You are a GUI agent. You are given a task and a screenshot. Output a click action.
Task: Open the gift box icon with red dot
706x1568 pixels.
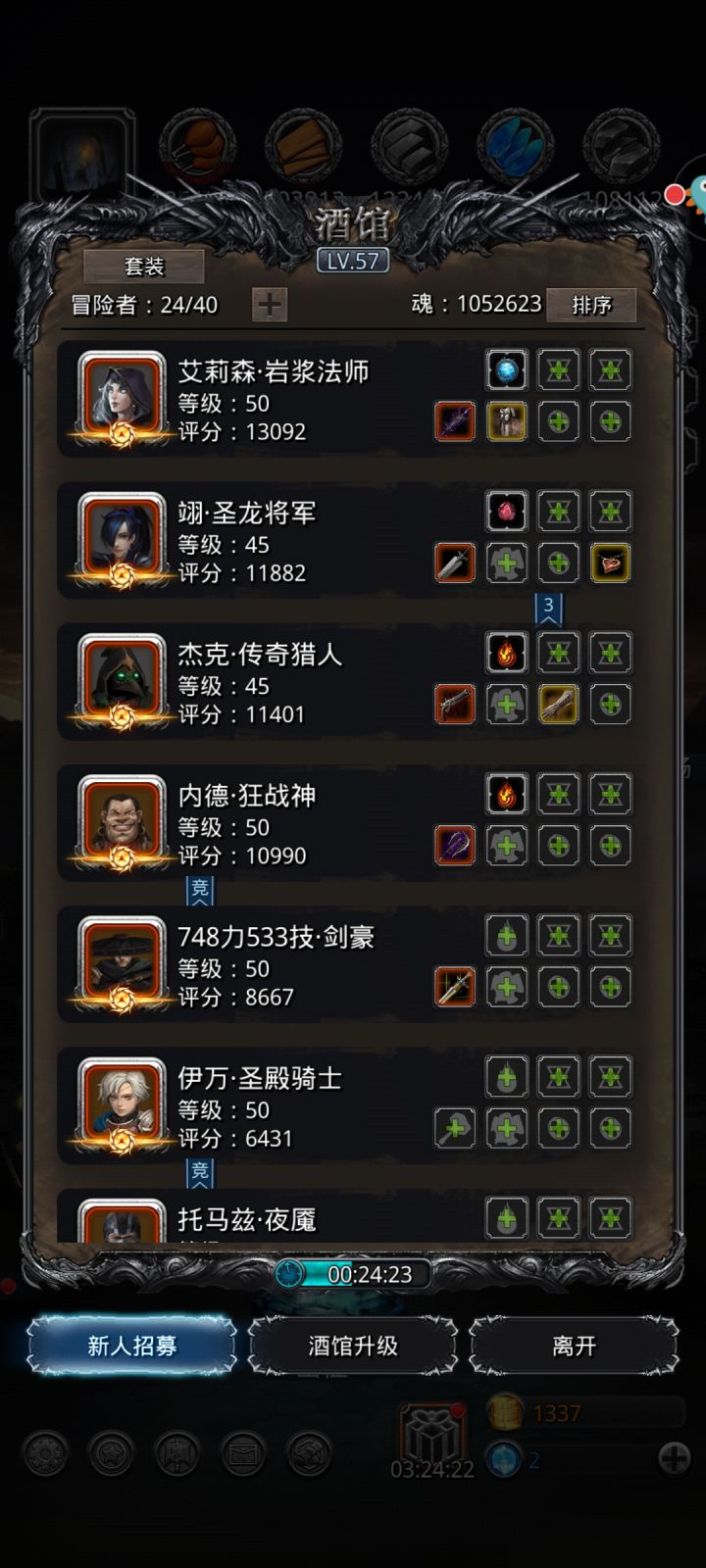pos(429,1436)
